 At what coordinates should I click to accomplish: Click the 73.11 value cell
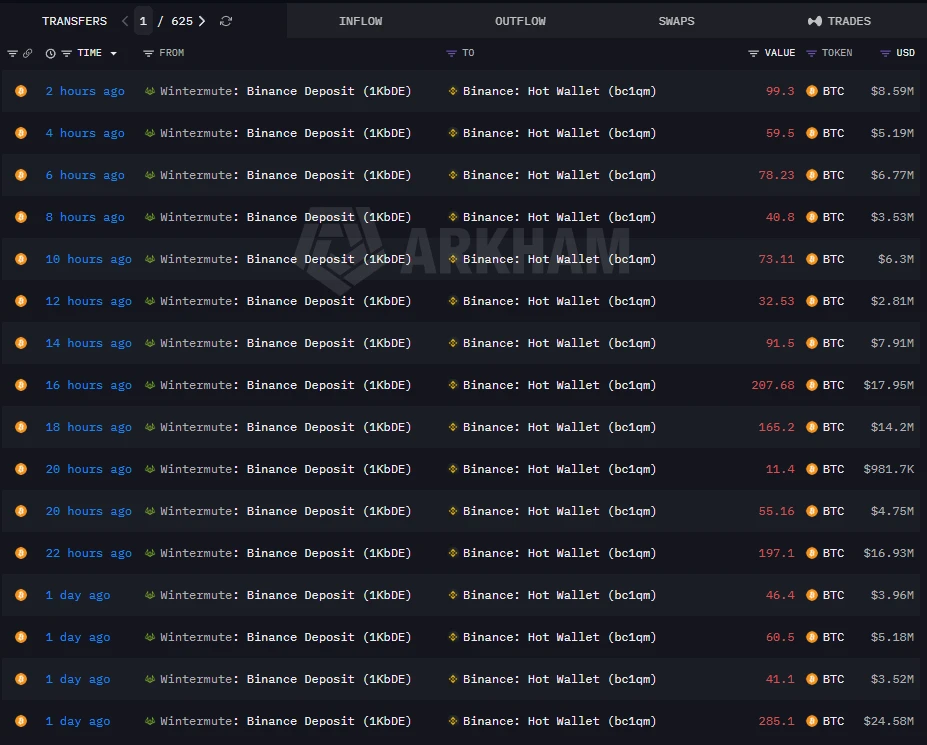(x=776, y=259)
